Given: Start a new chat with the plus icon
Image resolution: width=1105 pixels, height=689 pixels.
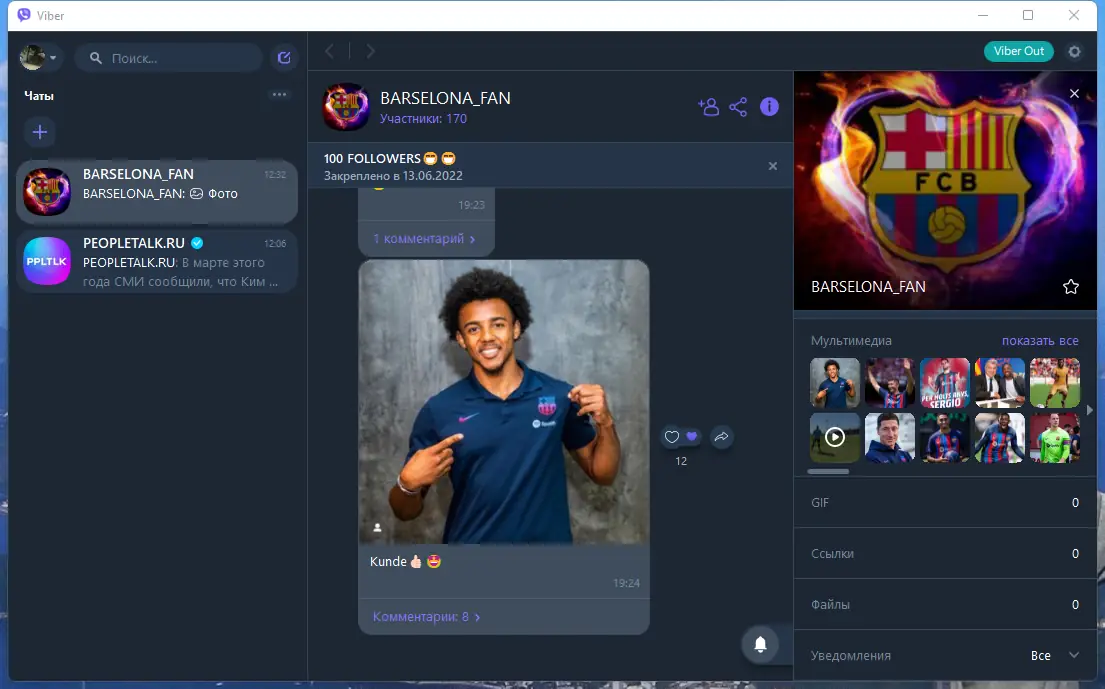Looking at the screenshot, I should [x=39, y=131].
